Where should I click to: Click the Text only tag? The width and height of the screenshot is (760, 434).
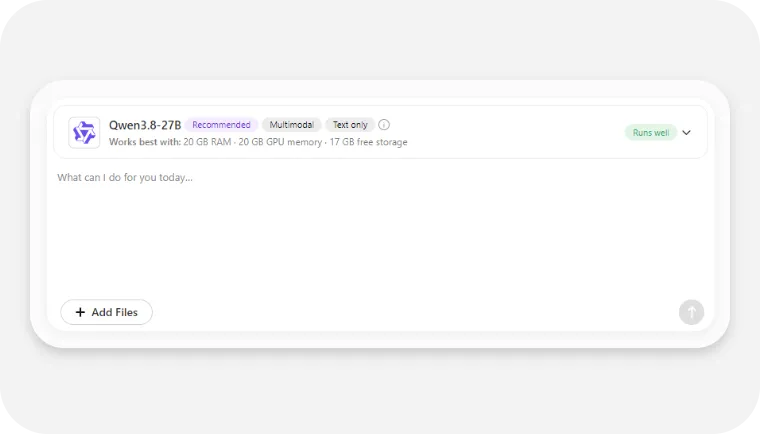click(x=350, y=125)
